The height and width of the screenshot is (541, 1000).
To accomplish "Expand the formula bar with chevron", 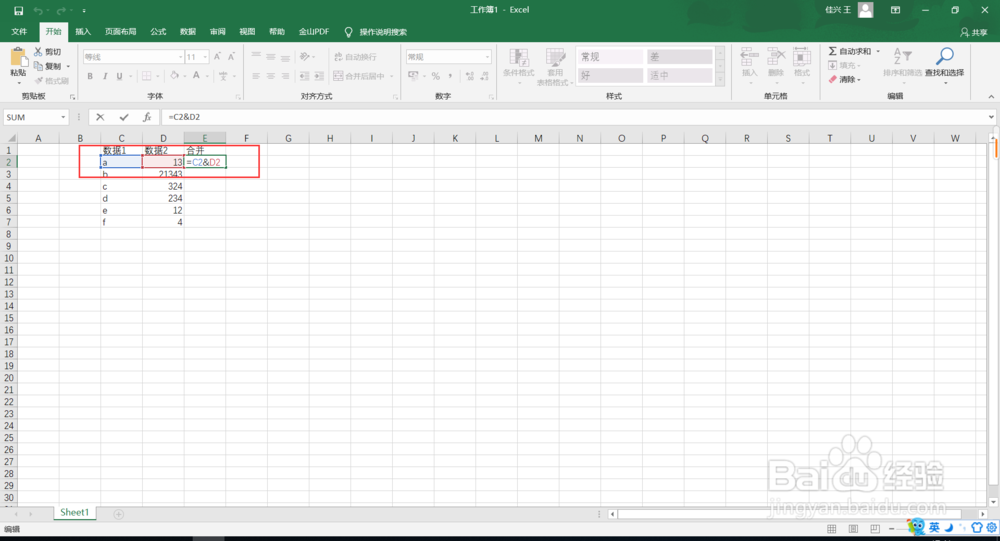I will point(991,117).
